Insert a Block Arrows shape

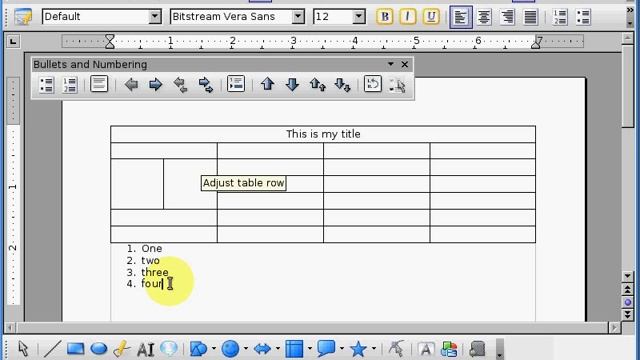coord(262,349)
